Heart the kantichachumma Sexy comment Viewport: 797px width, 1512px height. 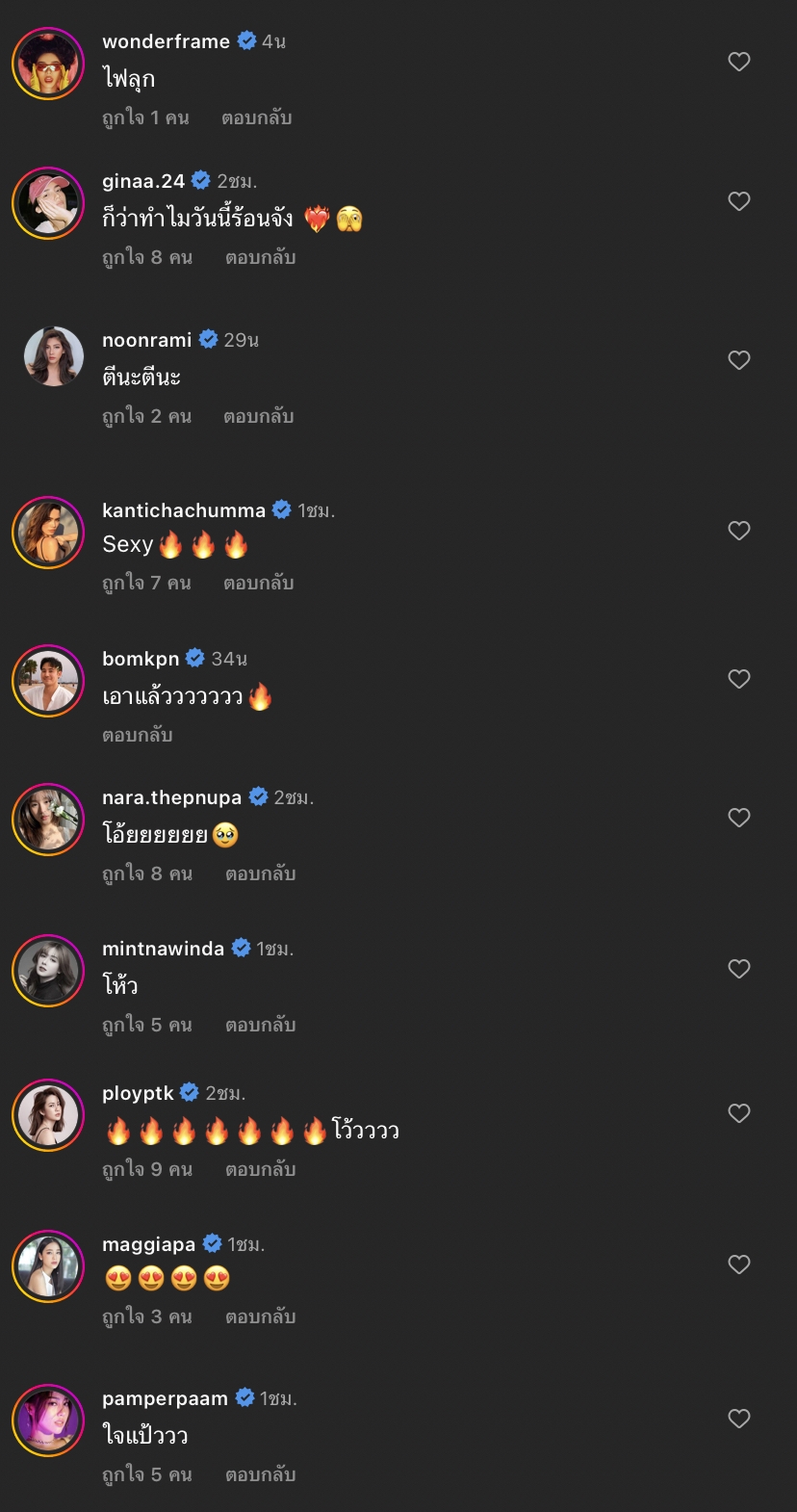[x=739, y=532]
